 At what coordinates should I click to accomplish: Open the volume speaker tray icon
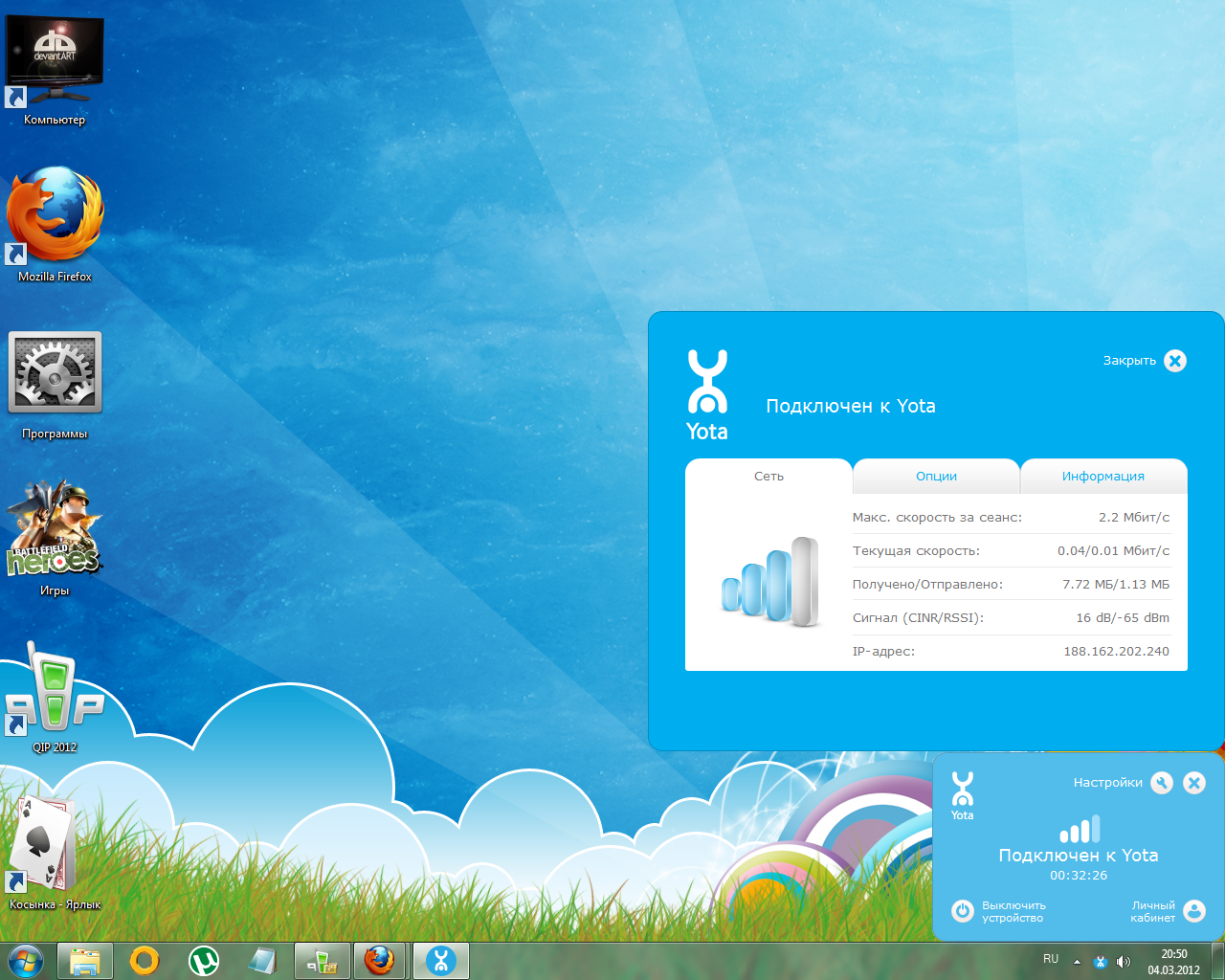coord(1124,962)
